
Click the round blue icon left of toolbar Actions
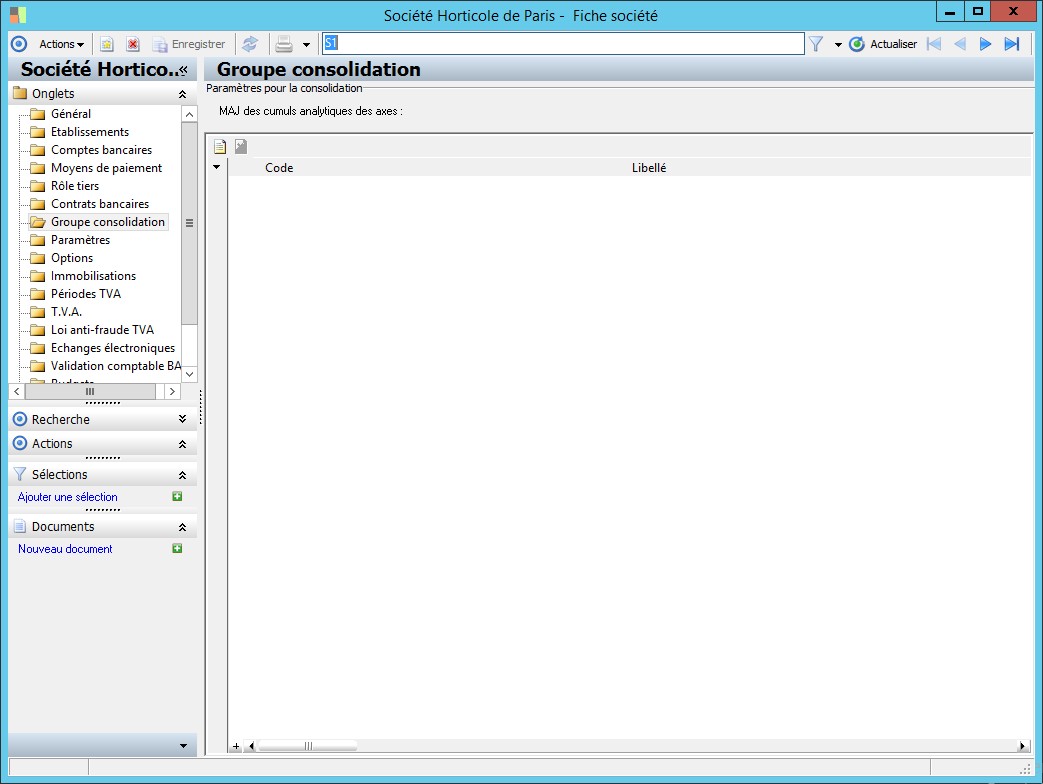coord(19,44)
